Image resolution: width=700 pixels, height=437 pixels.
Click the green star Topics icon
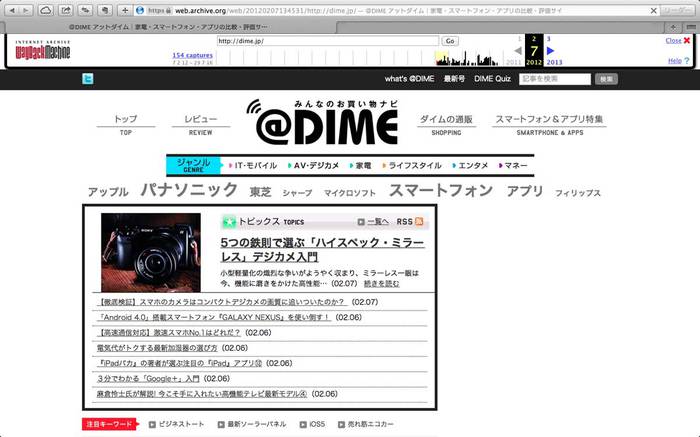point(229,221)
